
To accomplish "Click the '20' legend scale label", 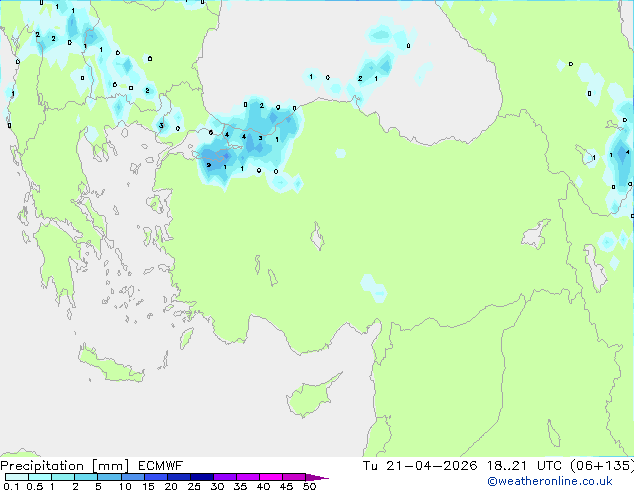I will pos(171,486).
